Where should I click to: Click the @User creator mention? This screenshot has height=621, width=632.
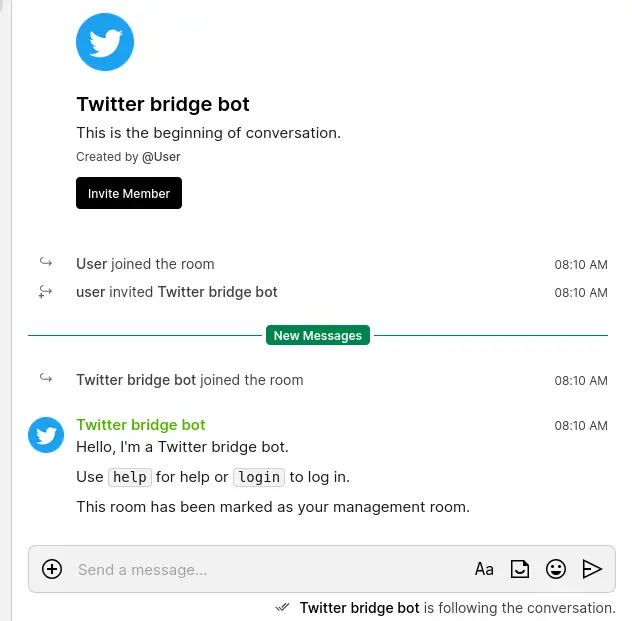coord(161,157)
